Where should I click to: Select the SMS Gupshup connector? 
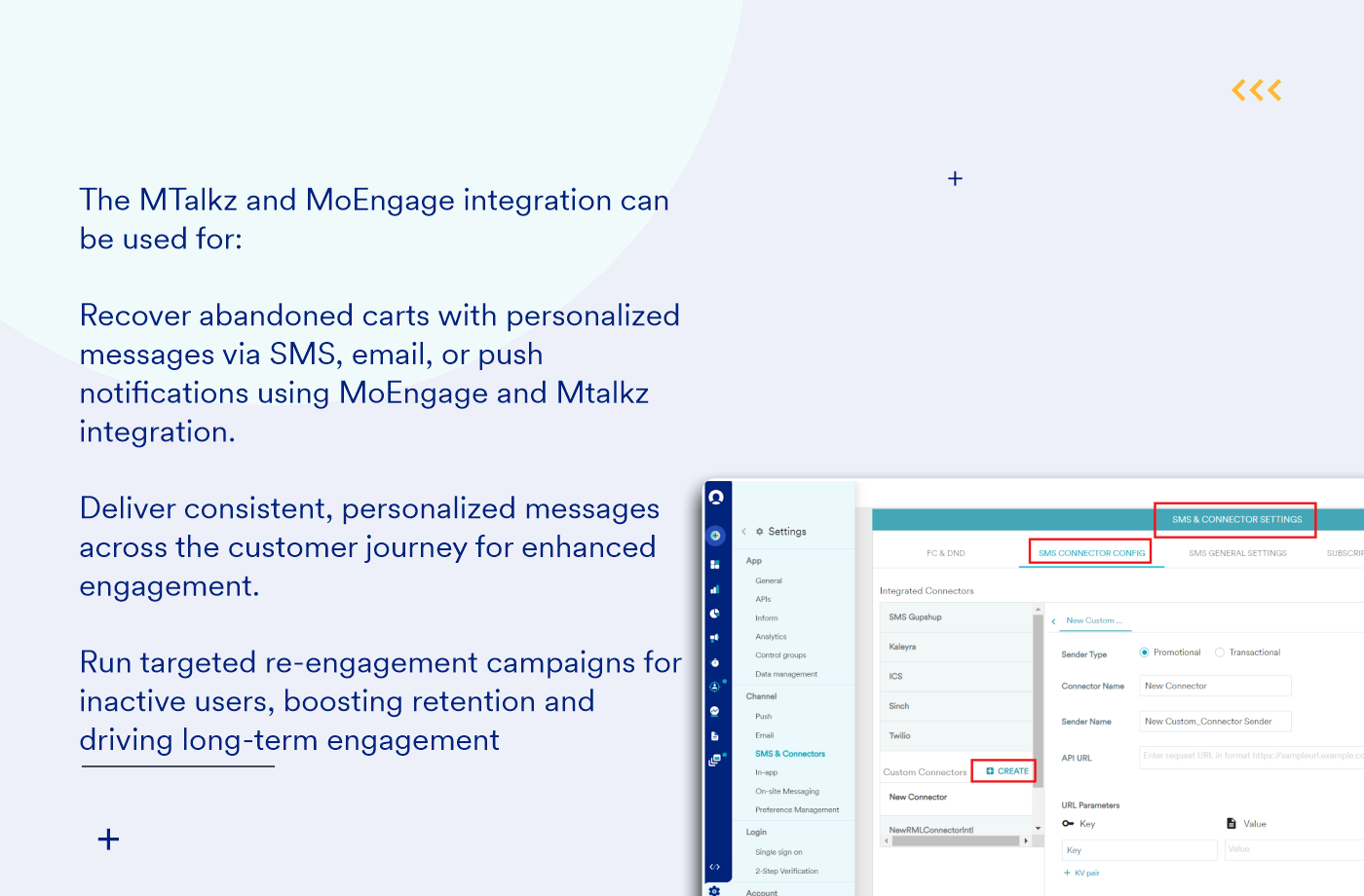click(956, 617)
